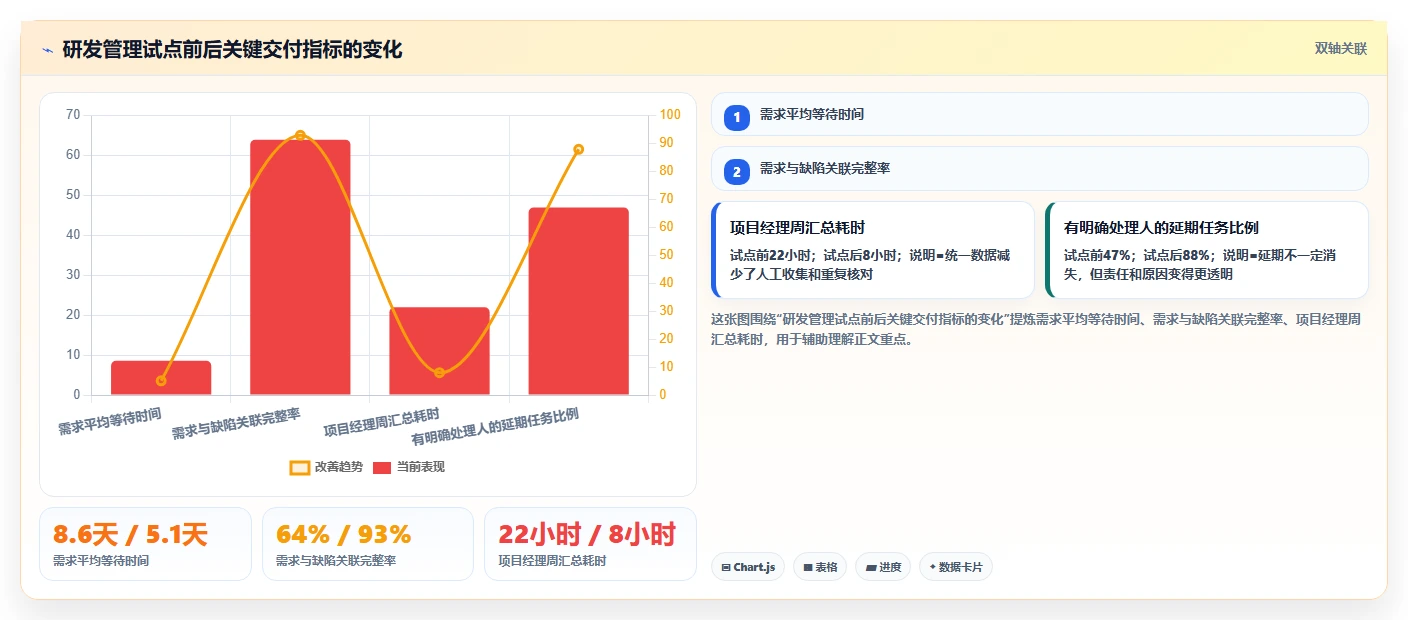Click the red bar for 有明确处理人的延期任务比例
Screen dimensions: 1408x620
click(x=578, y=301)
